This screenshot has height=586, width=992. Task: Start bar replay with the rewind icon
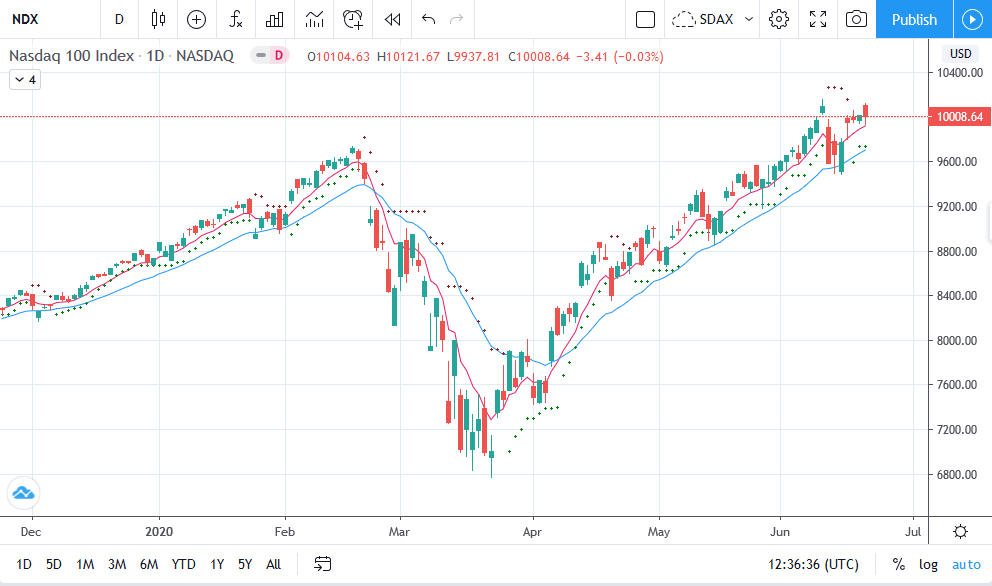coord(393,19)
